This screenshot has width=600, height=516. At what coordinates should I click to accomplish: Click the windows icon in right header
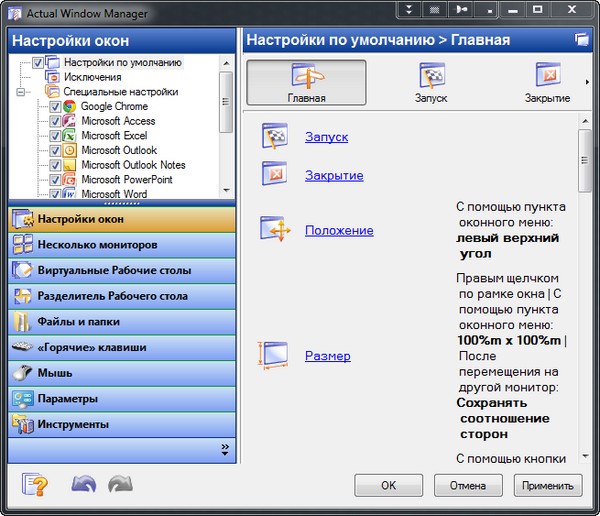[582, 39]
